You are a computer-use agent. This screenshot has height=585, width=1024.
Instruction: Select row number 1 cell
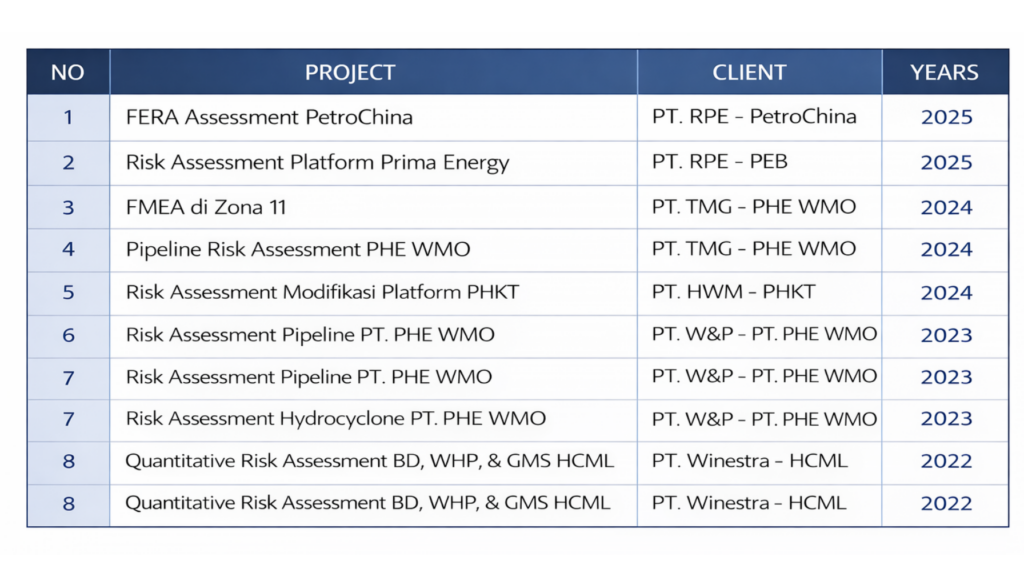[x=68, y=117]
